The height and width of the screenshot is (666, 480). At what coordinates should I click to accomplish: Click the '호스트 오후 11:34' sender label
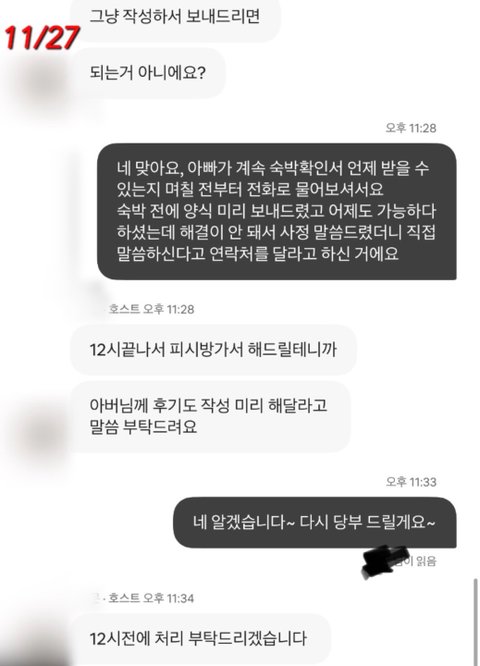tap(151, 598)
